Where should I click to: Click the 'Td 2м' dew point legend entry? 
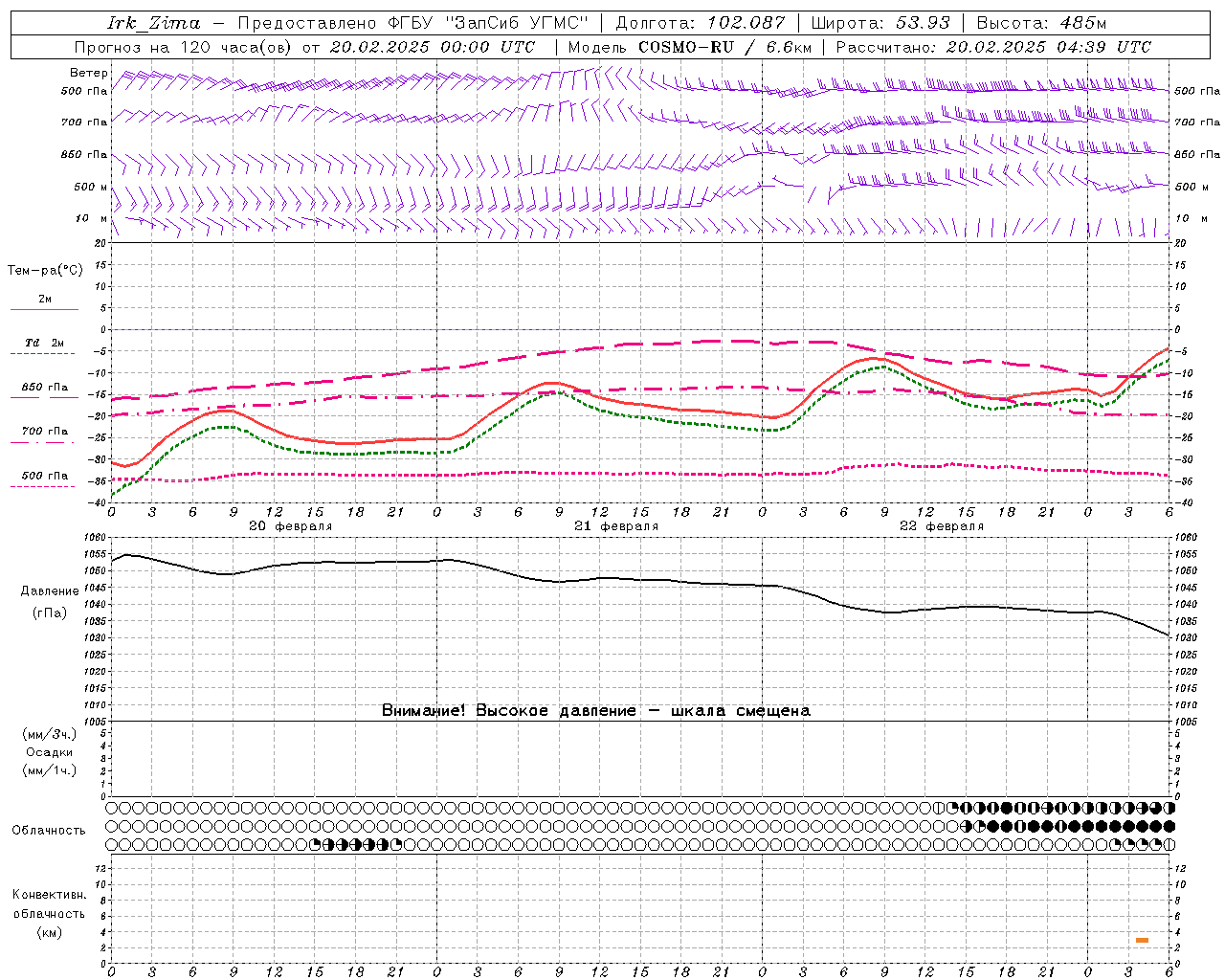(45, 343)
